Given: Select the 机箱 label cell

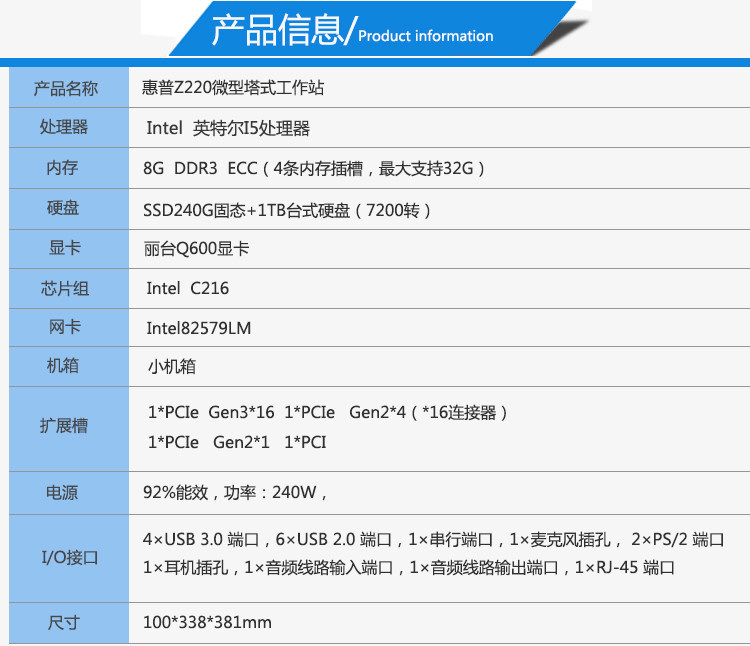Looking at the screenshot, I should [69, 366].
